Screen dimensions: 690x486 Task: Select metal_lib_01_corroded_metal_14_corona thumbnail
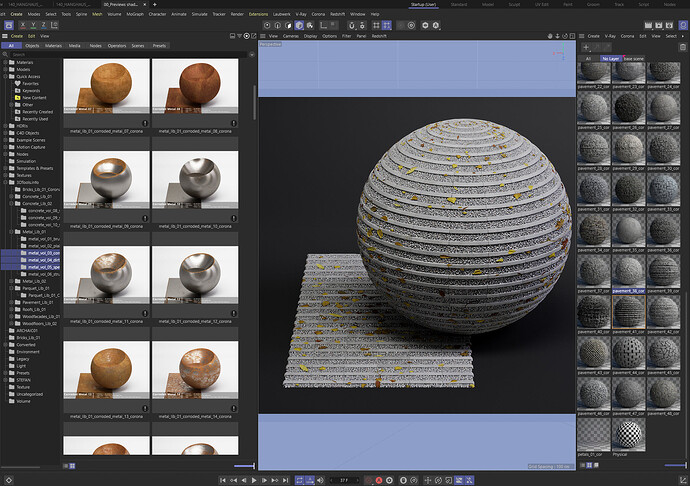(195, 370)
